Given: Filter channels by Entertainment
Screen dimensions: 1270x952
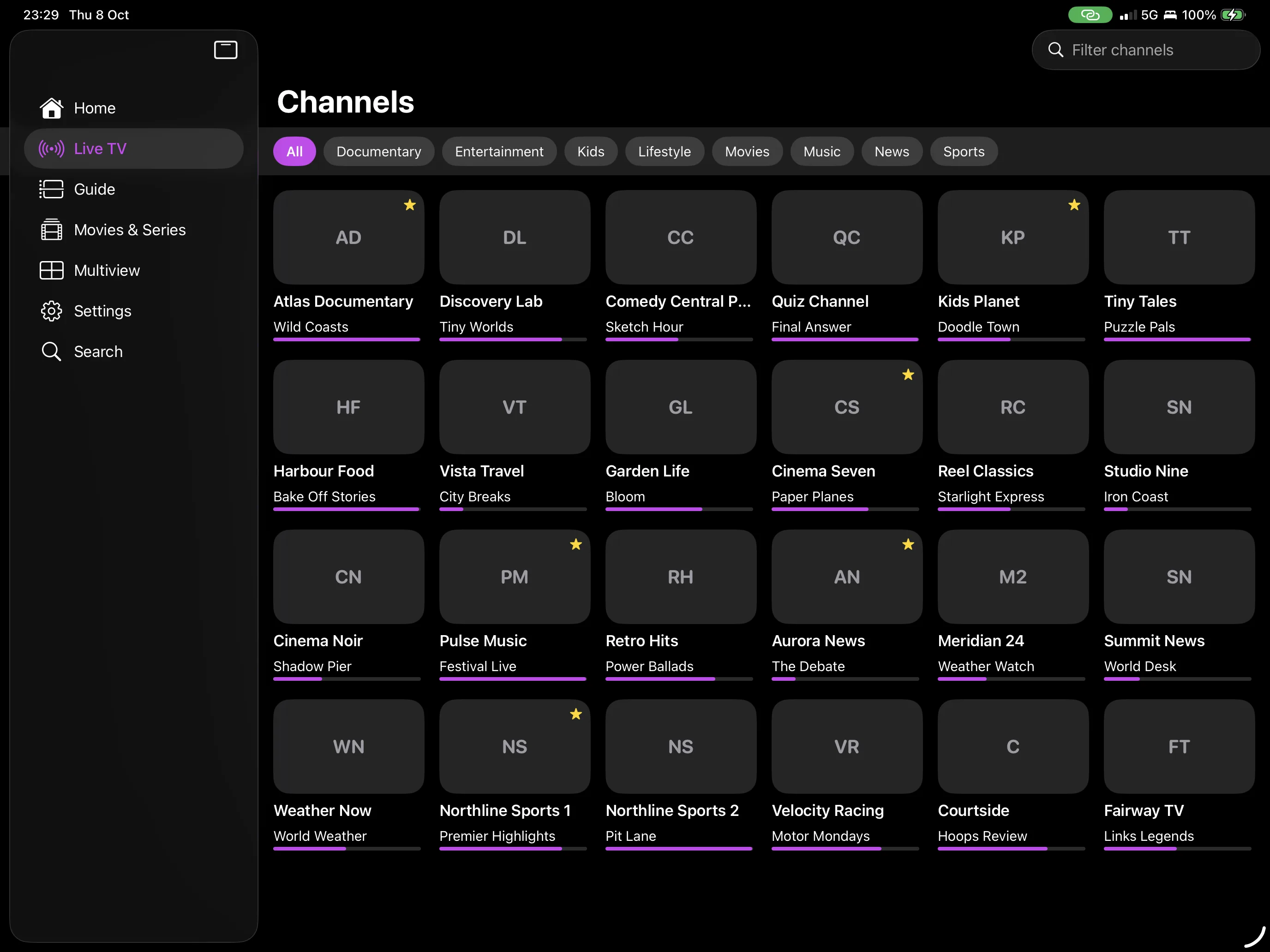Looking at the screenshot, I should (x=499, y=151).
